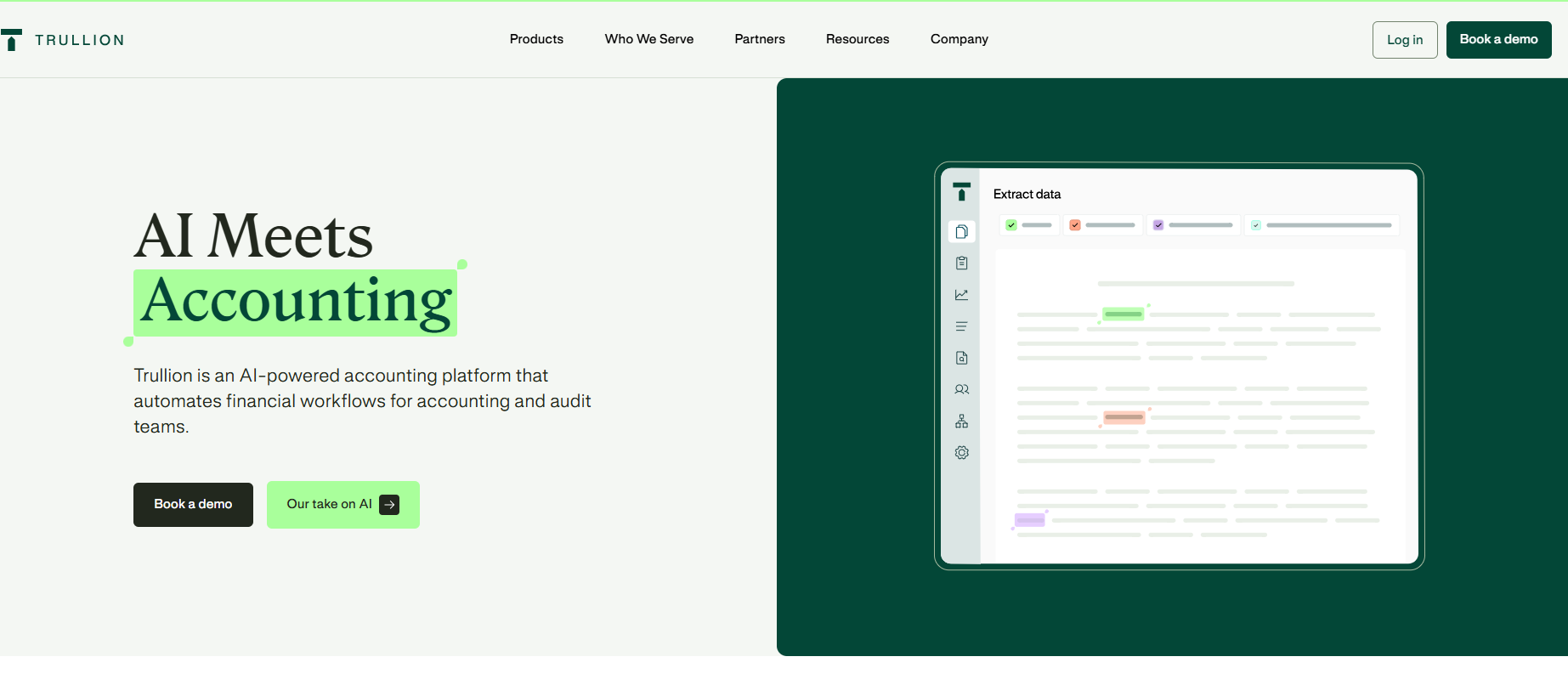
Task: Toggle the green checkbox under Extract data
Action: click(1011, 225)
